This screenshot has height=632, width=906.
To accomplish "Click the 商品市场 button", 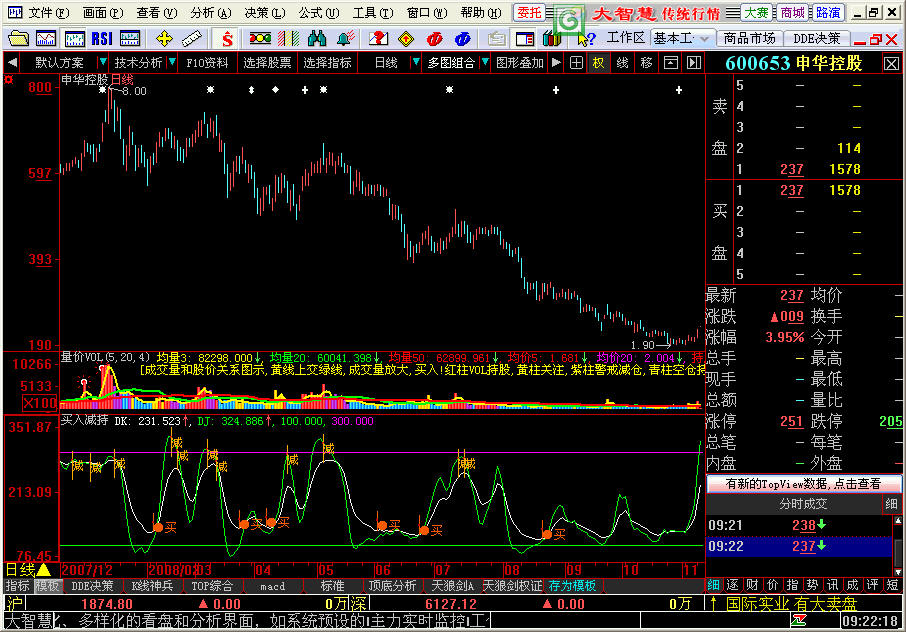I will click(x=749, y=39).
